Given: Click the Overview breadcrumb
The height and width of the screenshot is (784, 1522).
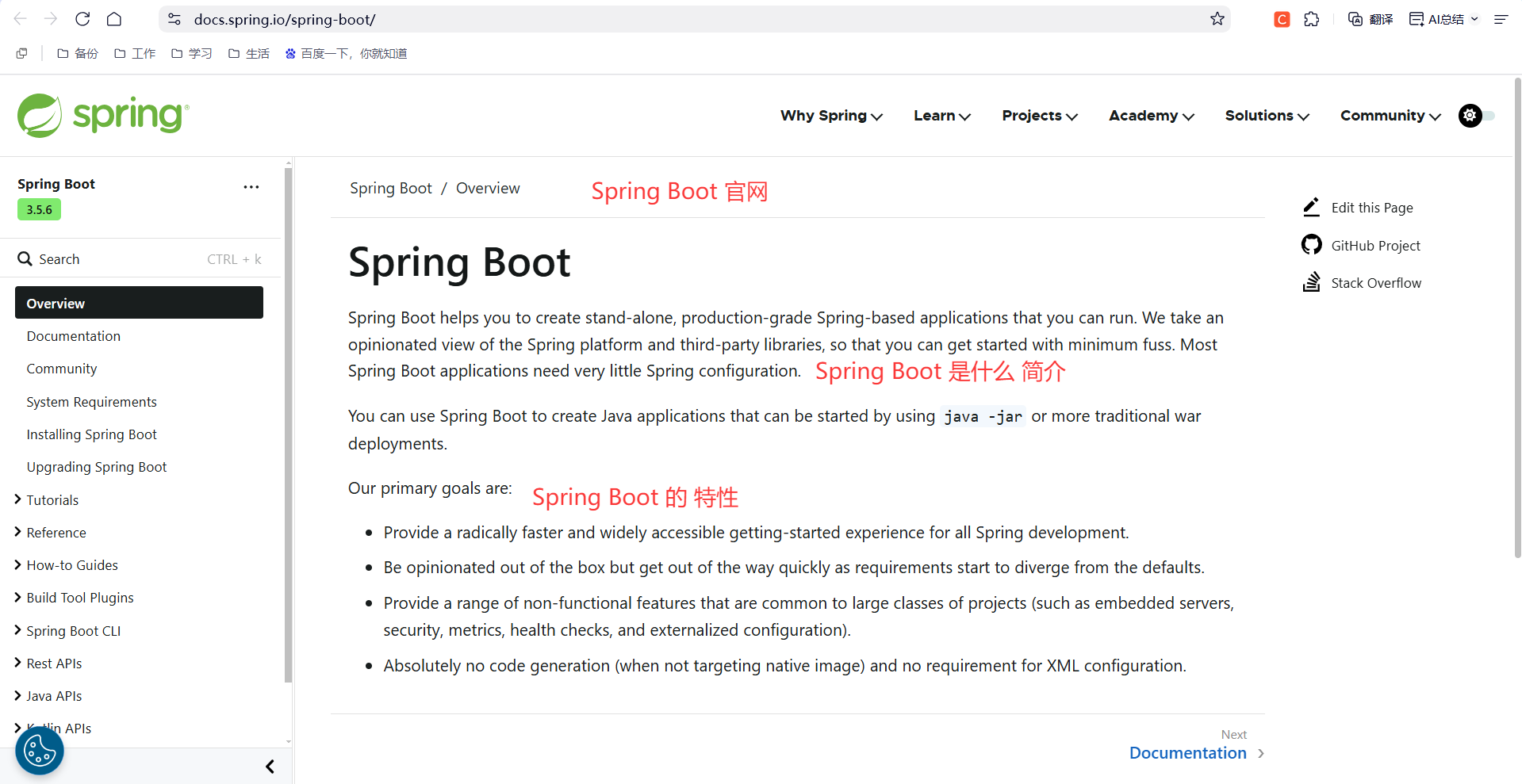Looking at the screenshot, I should point(488,188).
